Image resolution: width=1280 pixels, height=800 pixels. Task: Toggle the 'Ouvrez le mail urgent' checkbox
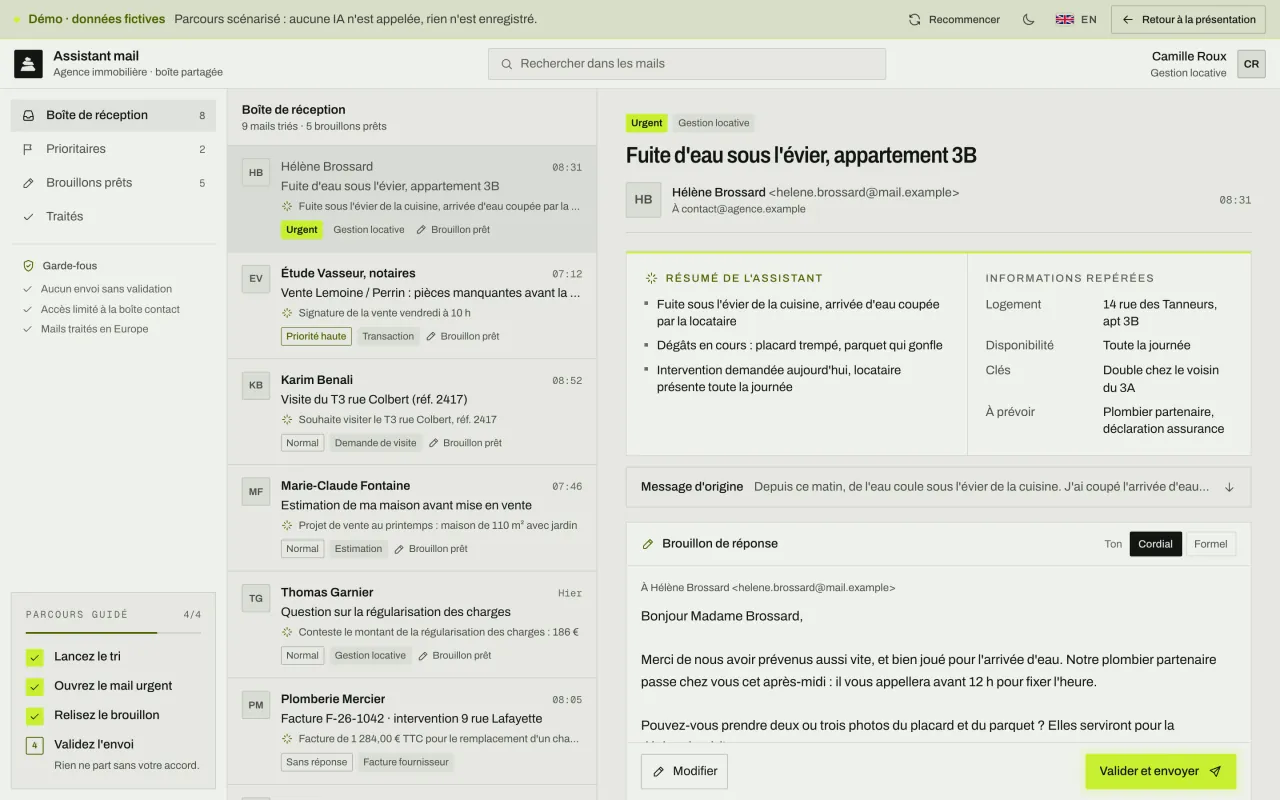(x=35, y=686)
